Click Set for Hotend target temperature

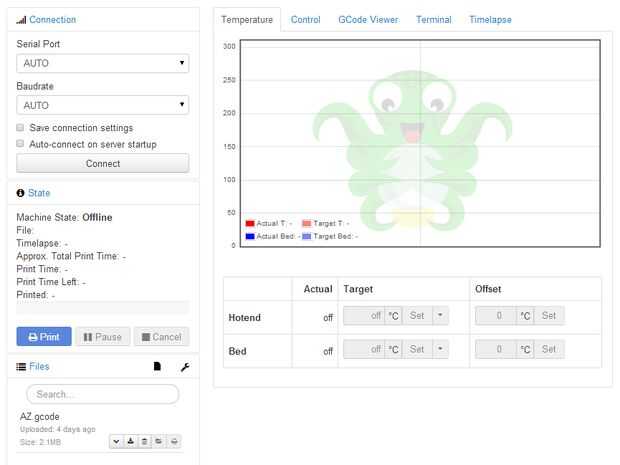coord(417,316)
